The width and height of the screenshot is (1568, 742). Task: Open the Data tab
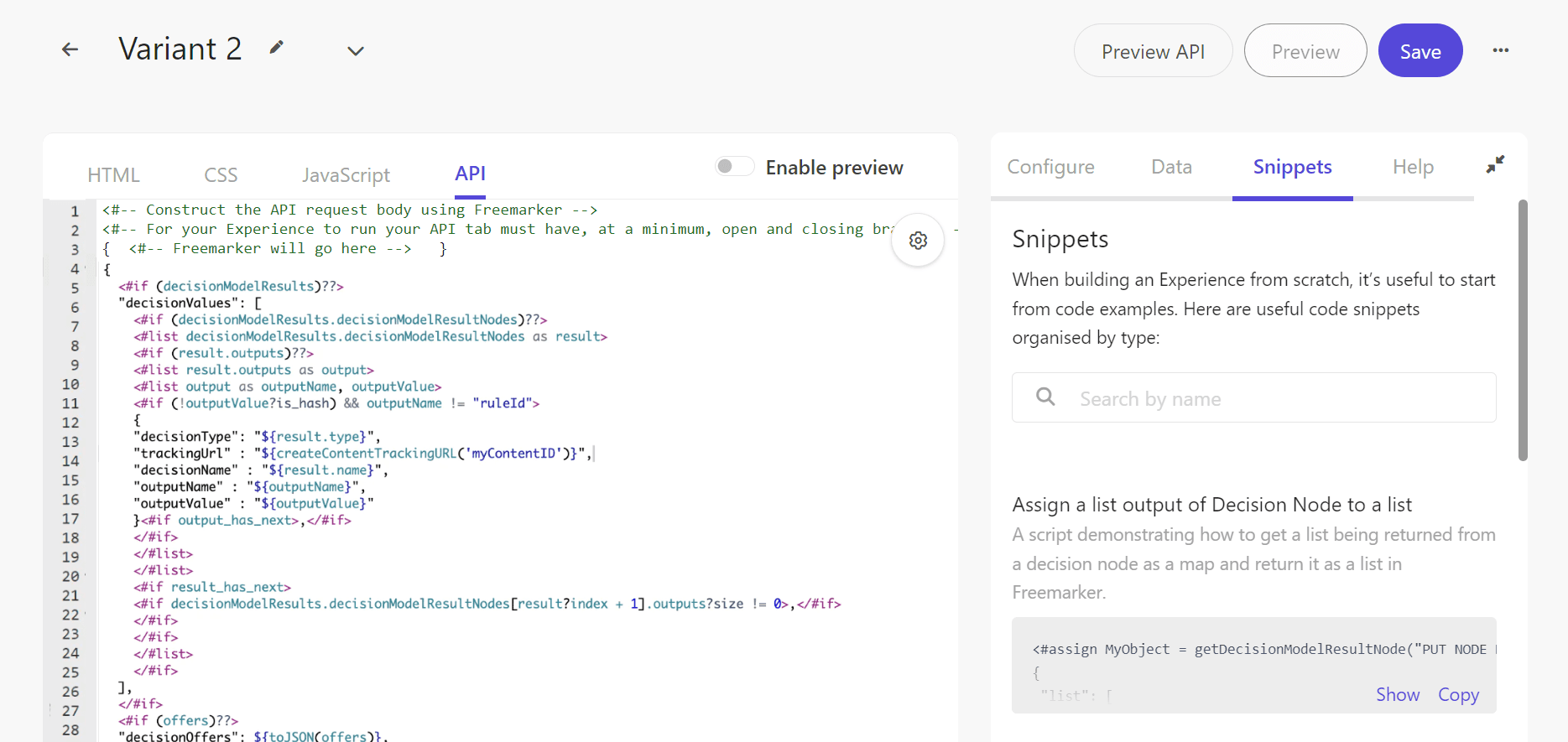point(1171,166)
